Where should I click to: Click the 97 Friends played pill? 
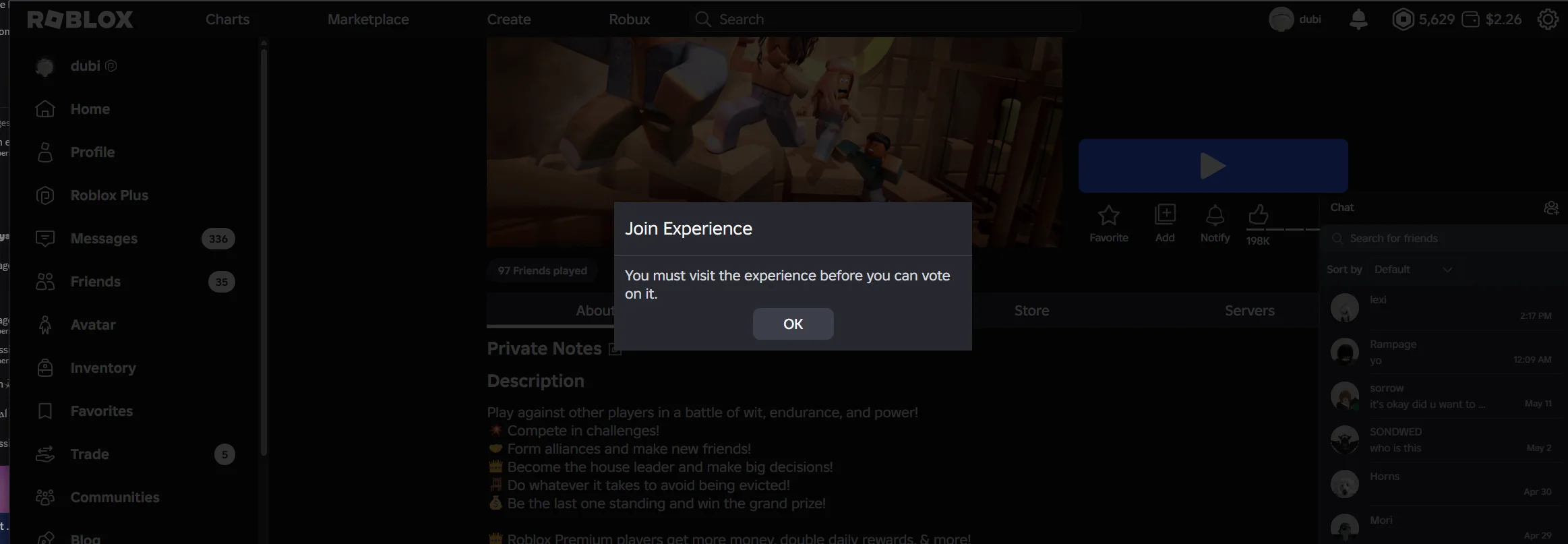coord(543,270)
